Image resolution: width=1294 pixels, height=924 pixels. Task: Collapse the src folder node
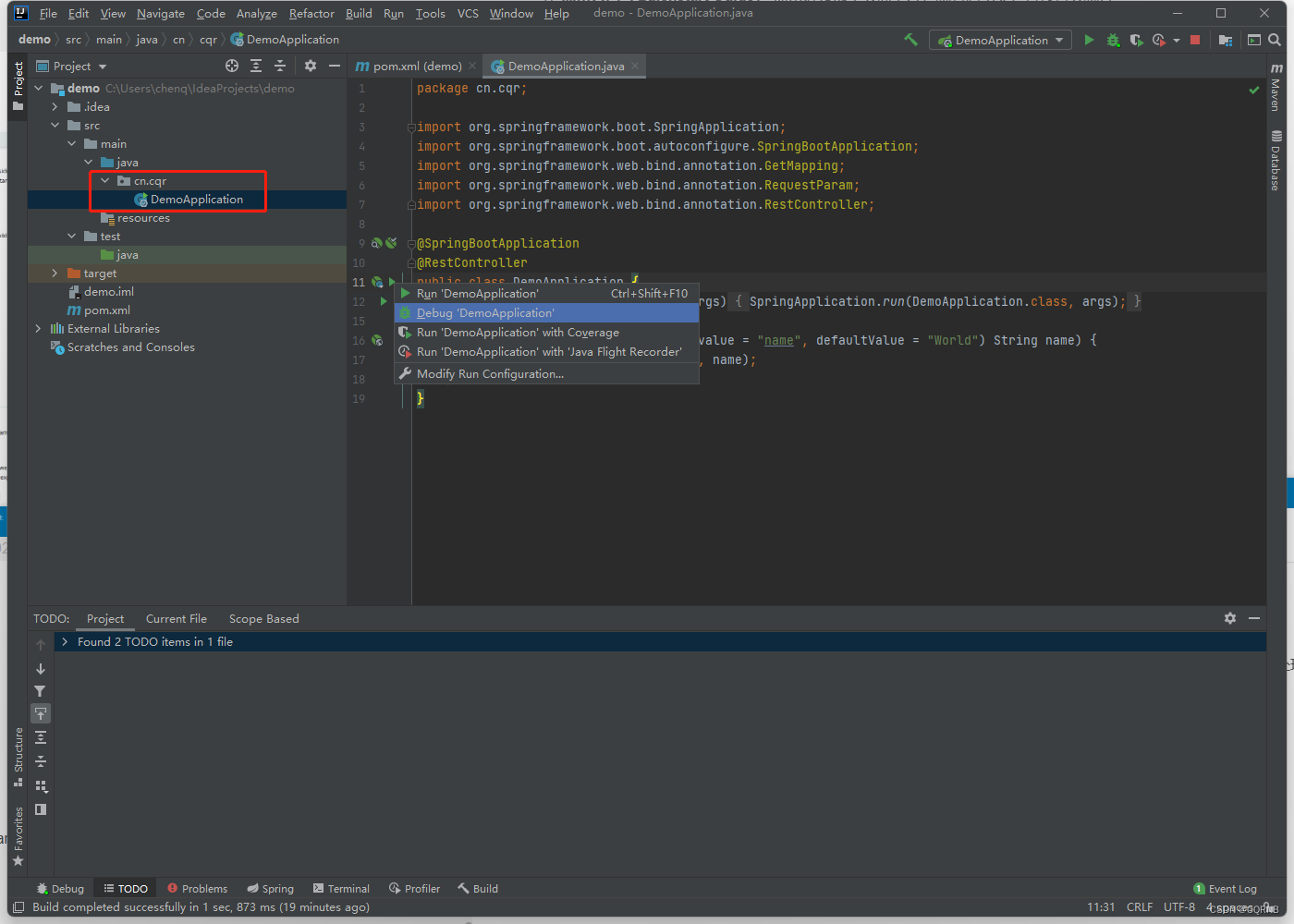[x=55, y=125]
